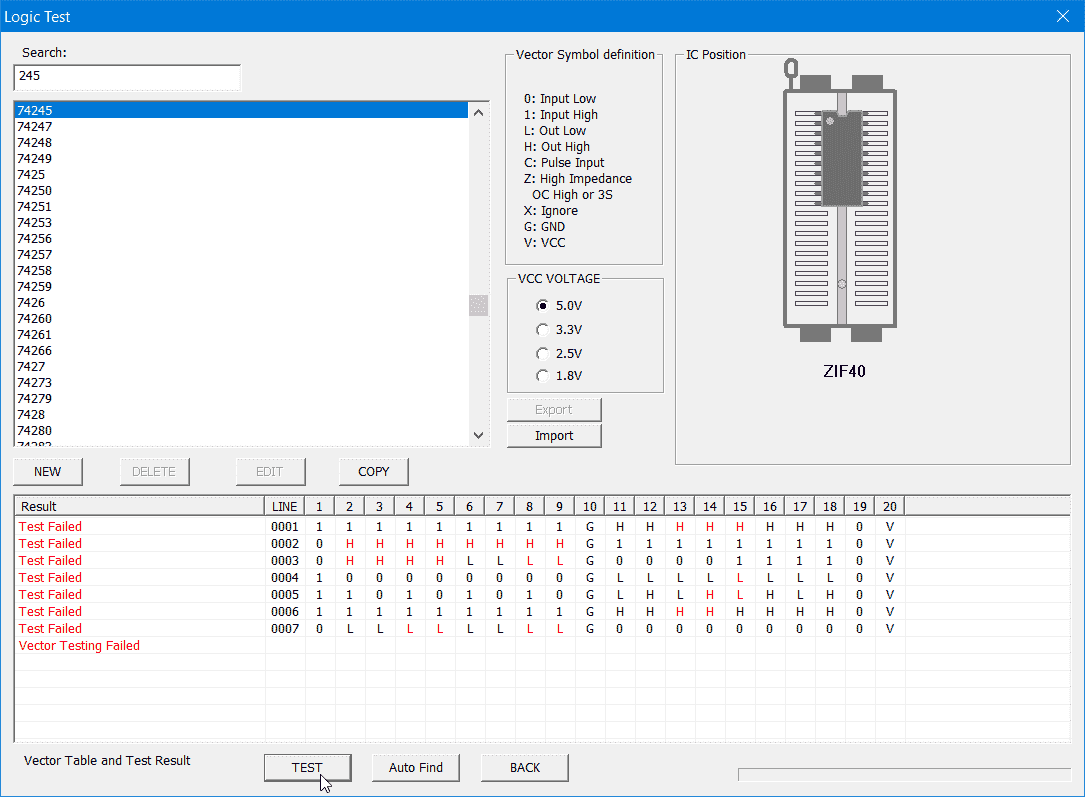Go BACK to previous screen
The height and width of the screenshot is (797, 1085).
click(524, 768)
